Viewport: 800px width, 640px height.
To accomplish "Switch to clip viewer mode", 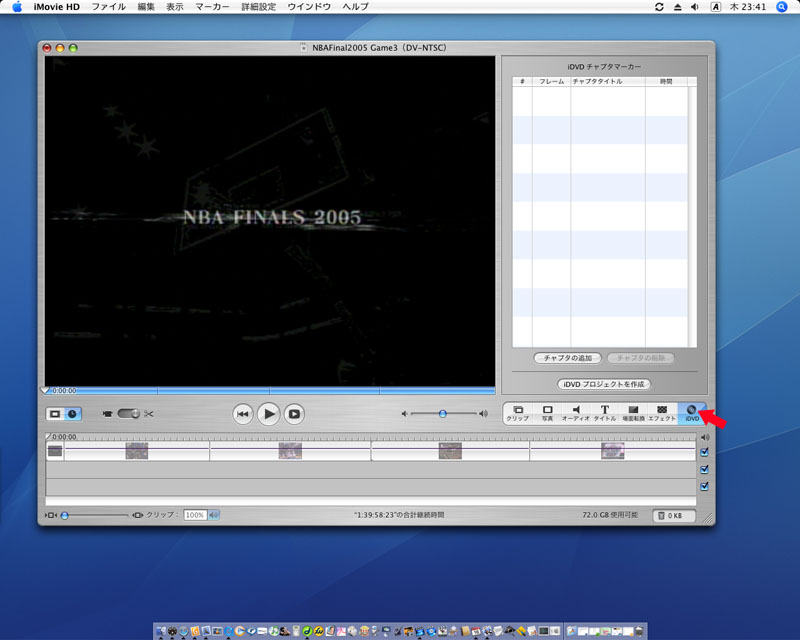I will click(x=56, y=413).
